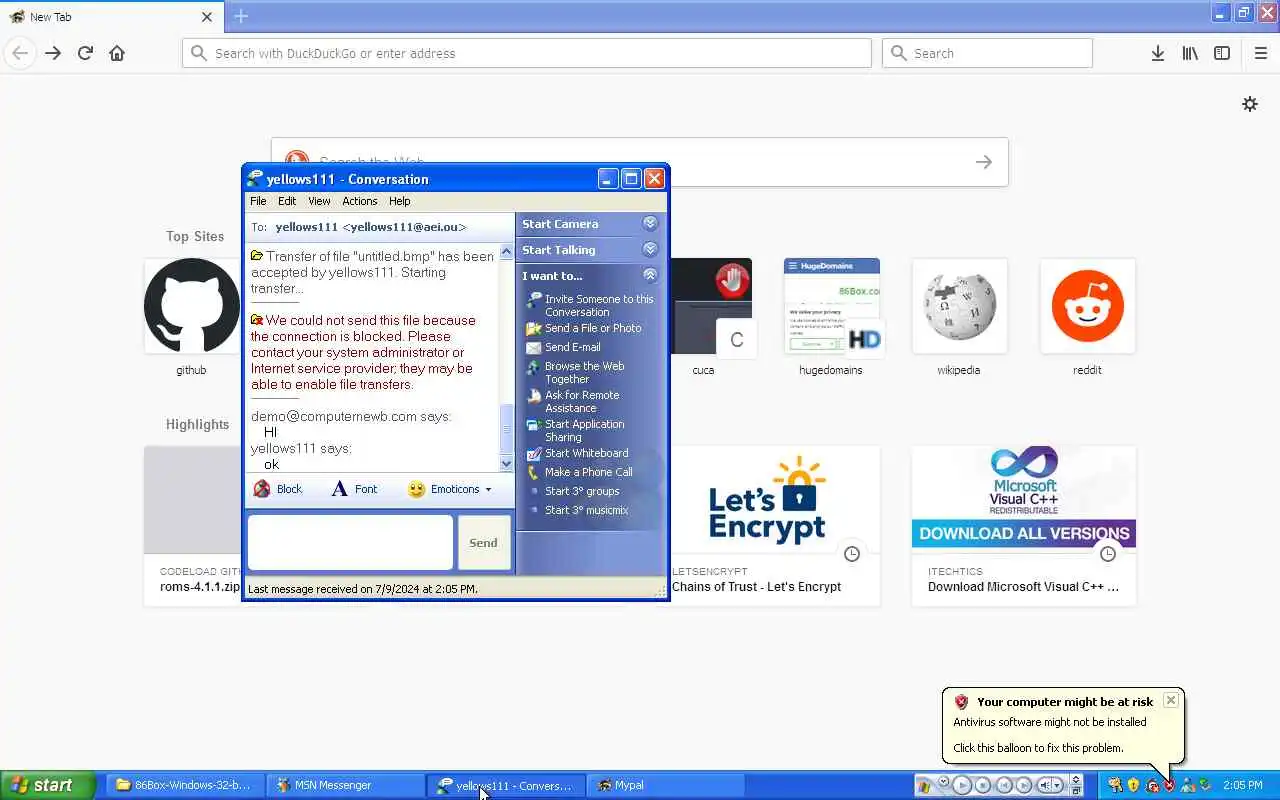Select Send E-mail action
The height and width of the screenshot is (800, 1280).
point(563,347)
